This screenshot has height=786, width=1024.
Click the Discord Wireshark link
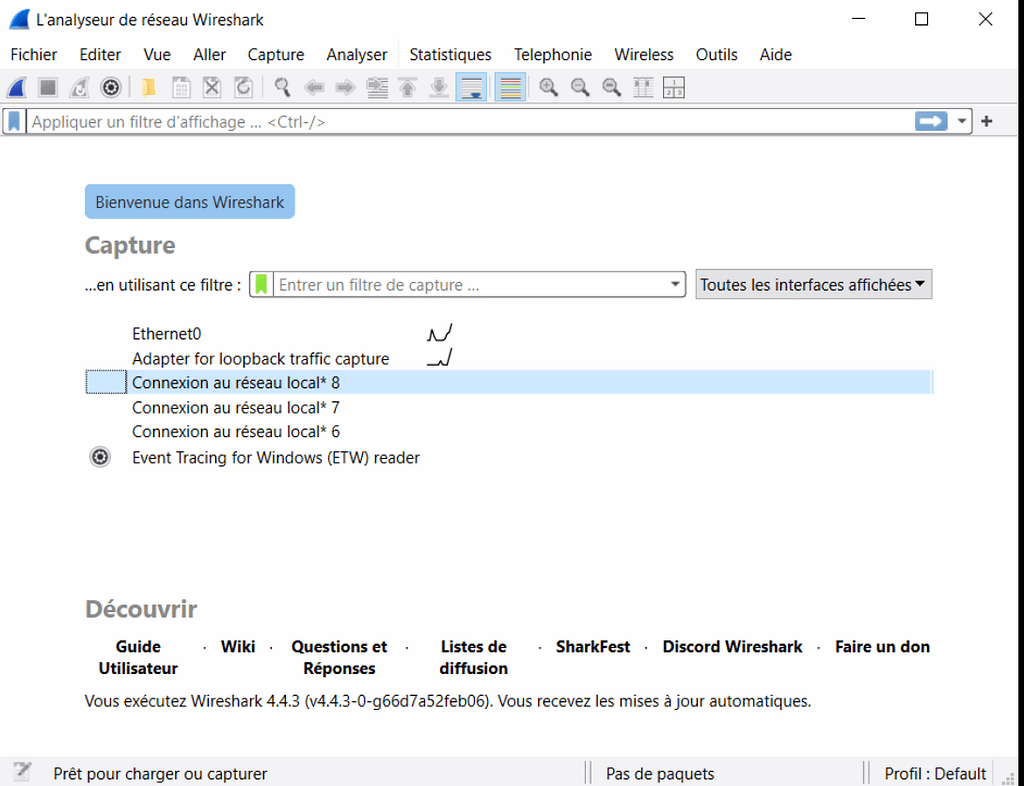(x=732, y=647)
